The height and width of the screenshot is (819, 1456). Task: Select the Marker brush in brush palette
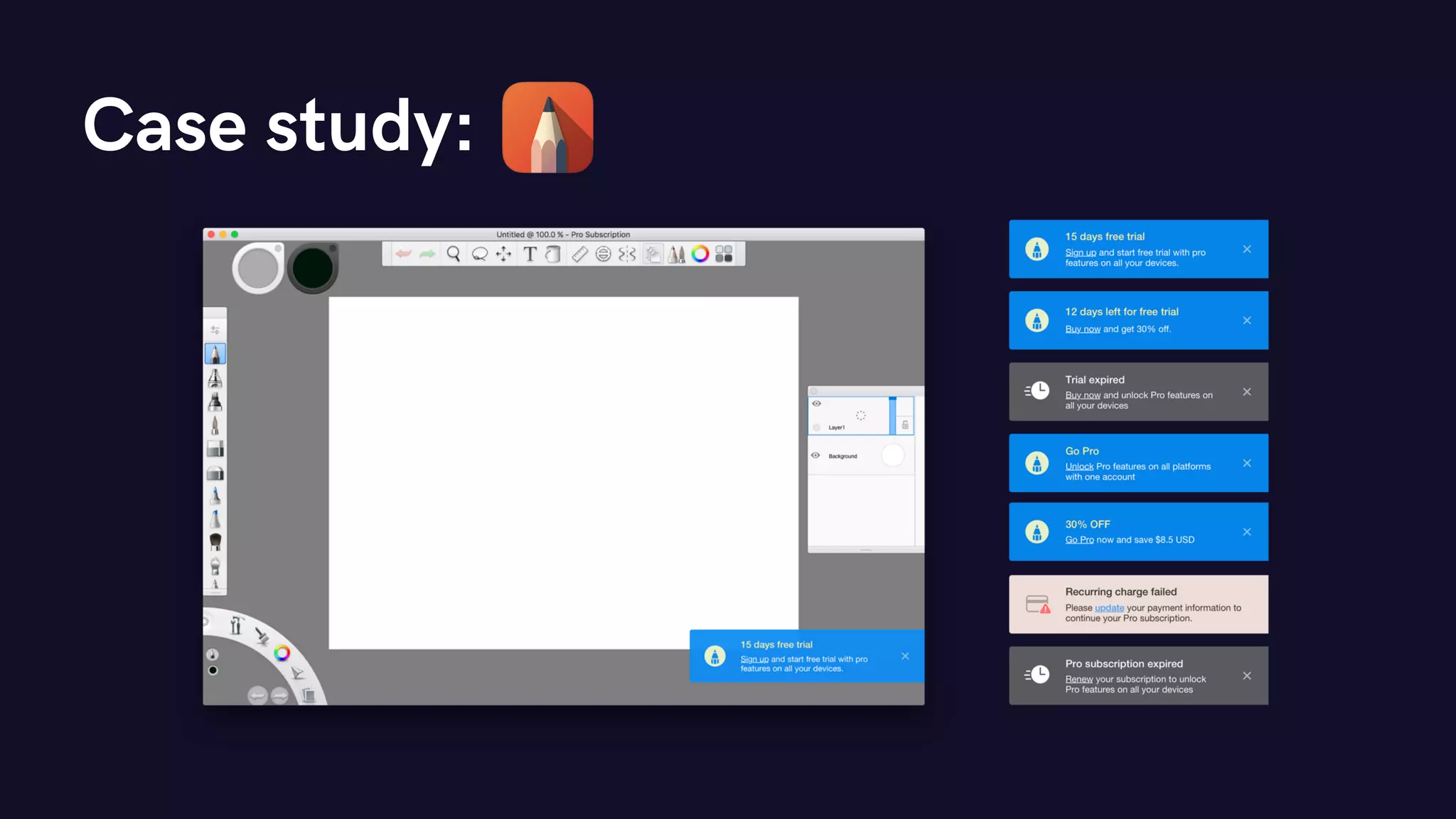coord(215,402)
